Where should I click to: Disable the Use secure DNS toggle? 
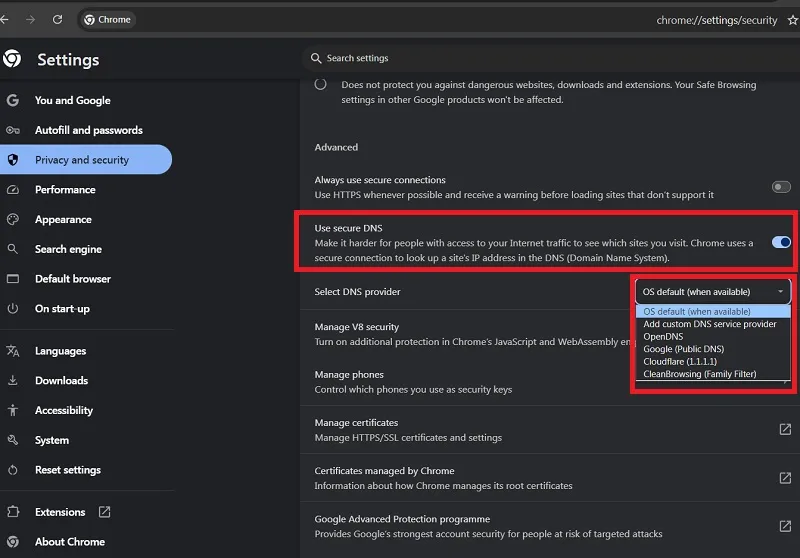pos(781,242)
